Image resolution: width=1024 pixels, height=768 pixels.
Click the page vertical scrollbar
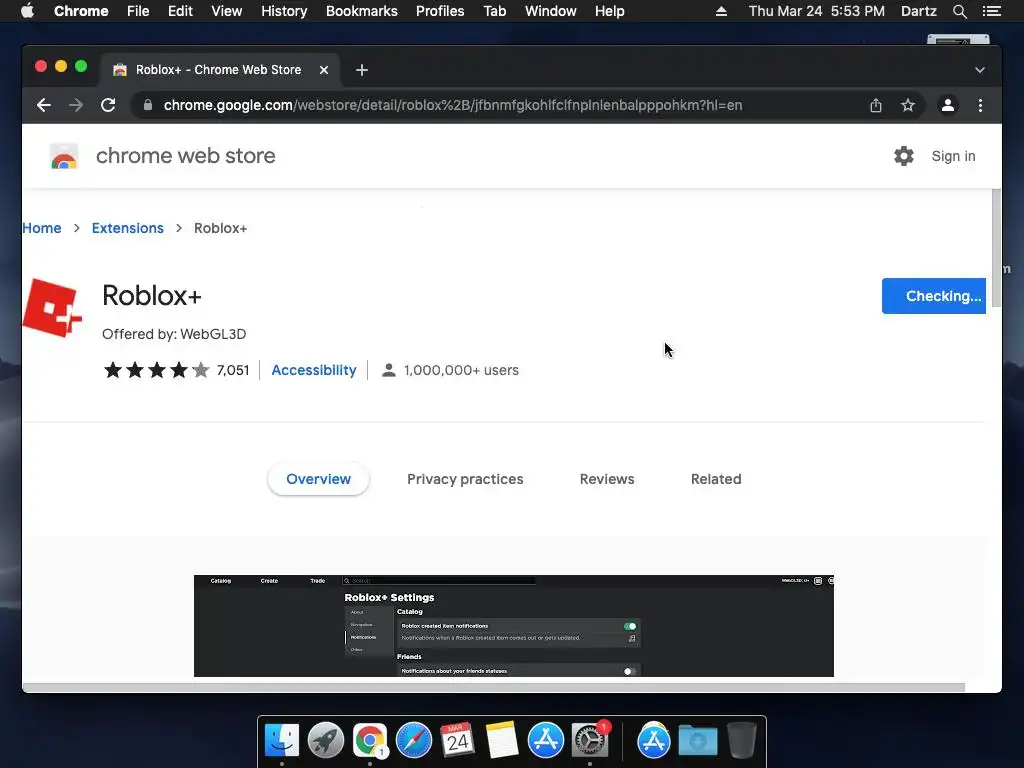click(x=996, y=248)
